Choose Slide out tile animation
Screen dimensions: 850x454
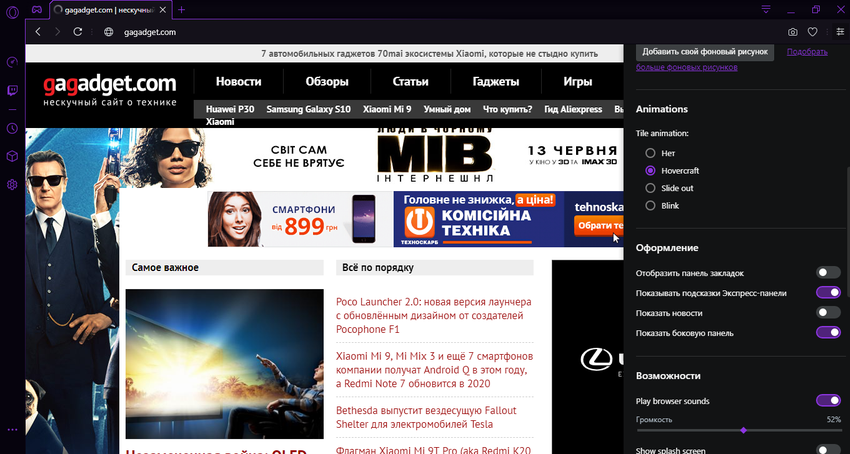[x=651, y=188]
